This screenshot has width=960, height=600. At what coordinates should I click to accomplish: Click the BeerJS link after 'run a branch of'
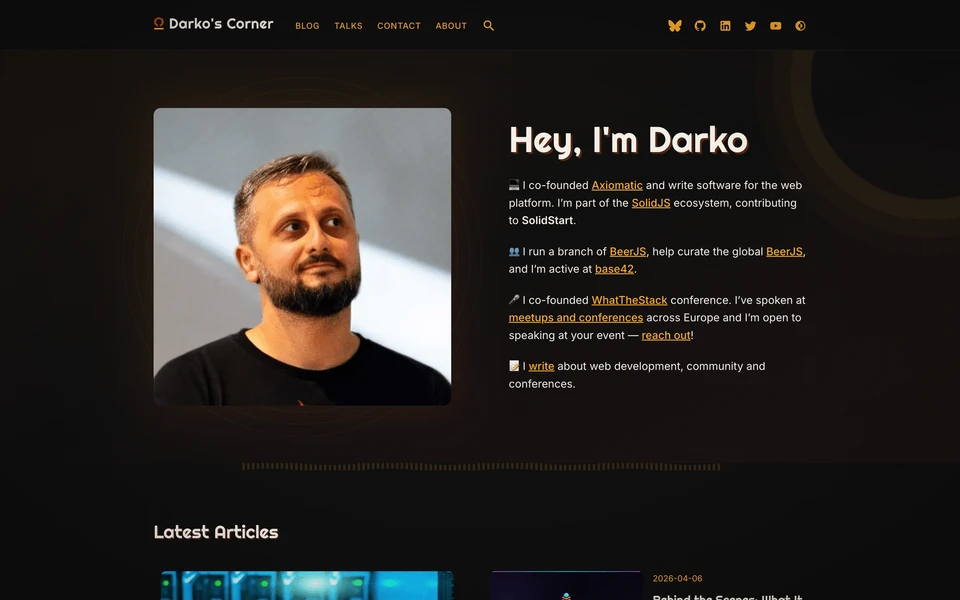tap(628, 252)
